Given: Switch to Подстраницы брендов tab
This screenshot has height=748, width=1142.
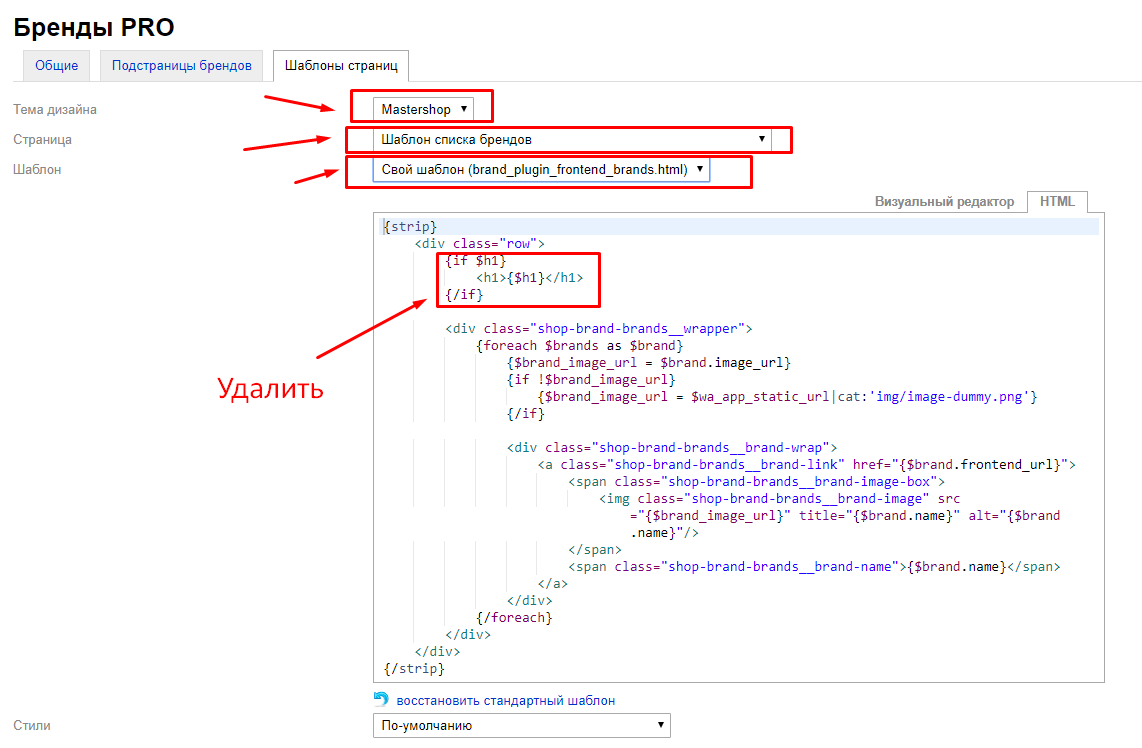Looking at the screenshot, I should (182, 66).
